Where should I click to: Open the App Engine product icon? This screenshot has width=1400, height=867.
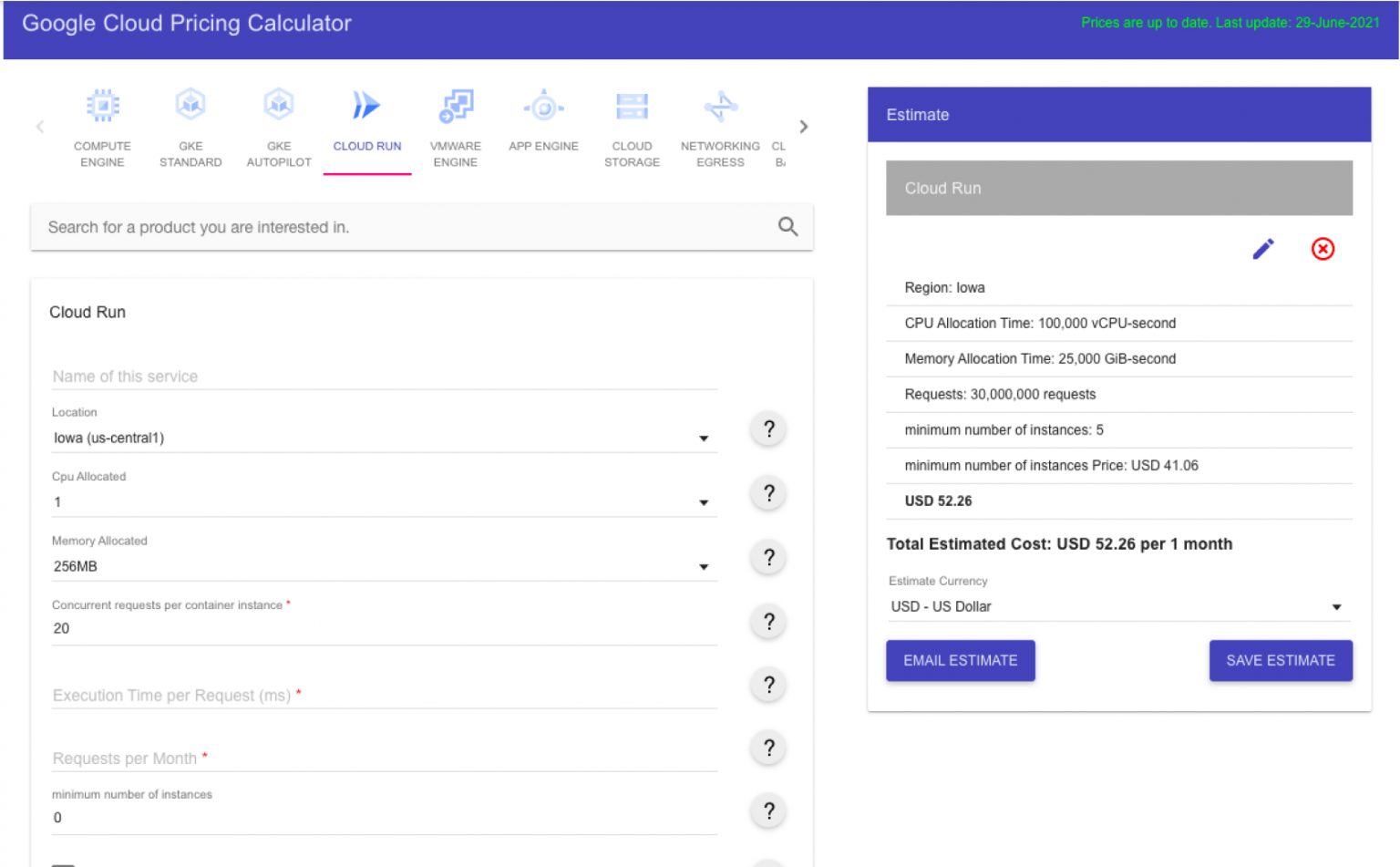coord(543,107)
